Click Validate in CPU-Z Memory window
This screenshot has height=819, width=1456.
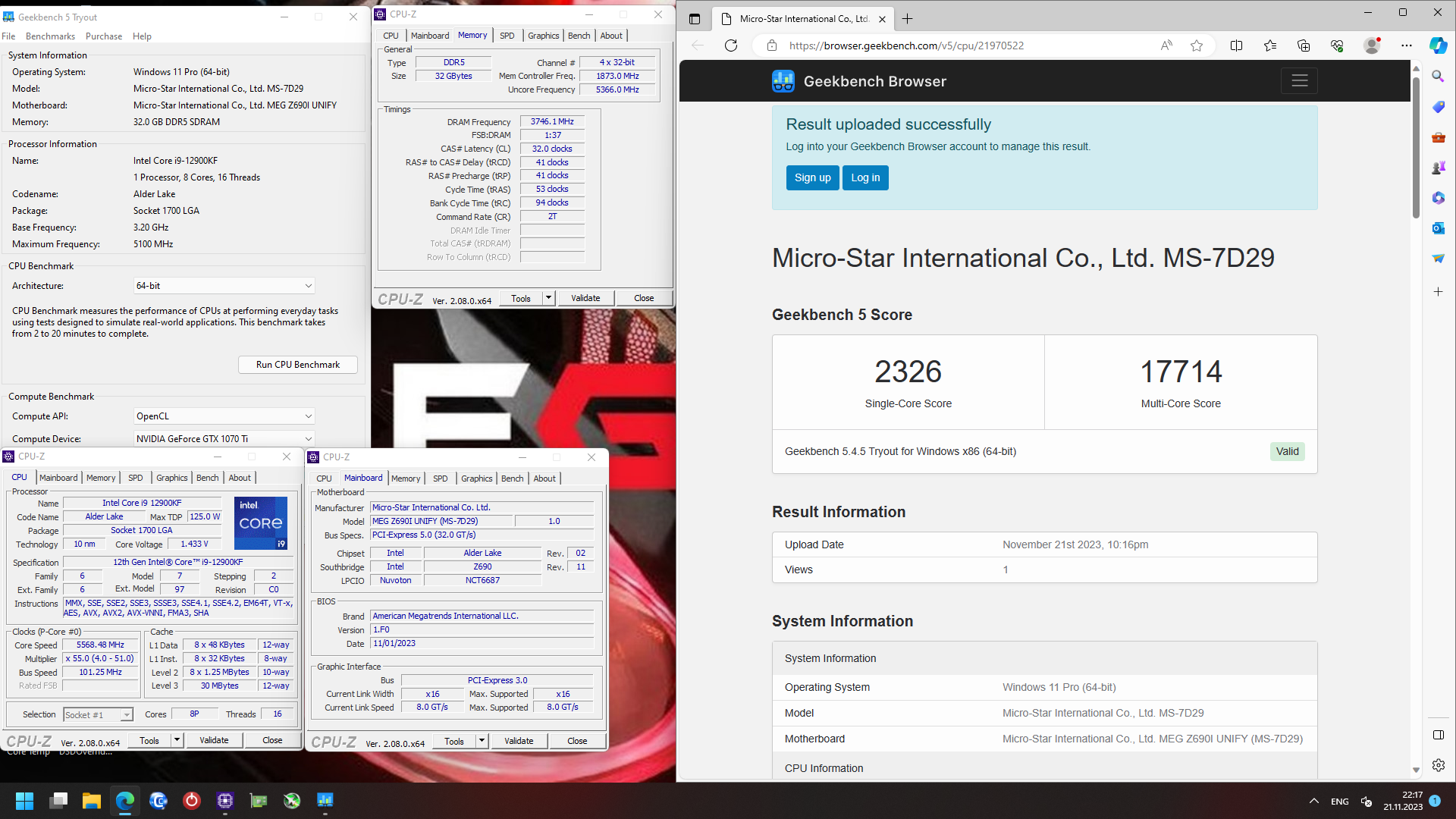click(x=585, y=298)
